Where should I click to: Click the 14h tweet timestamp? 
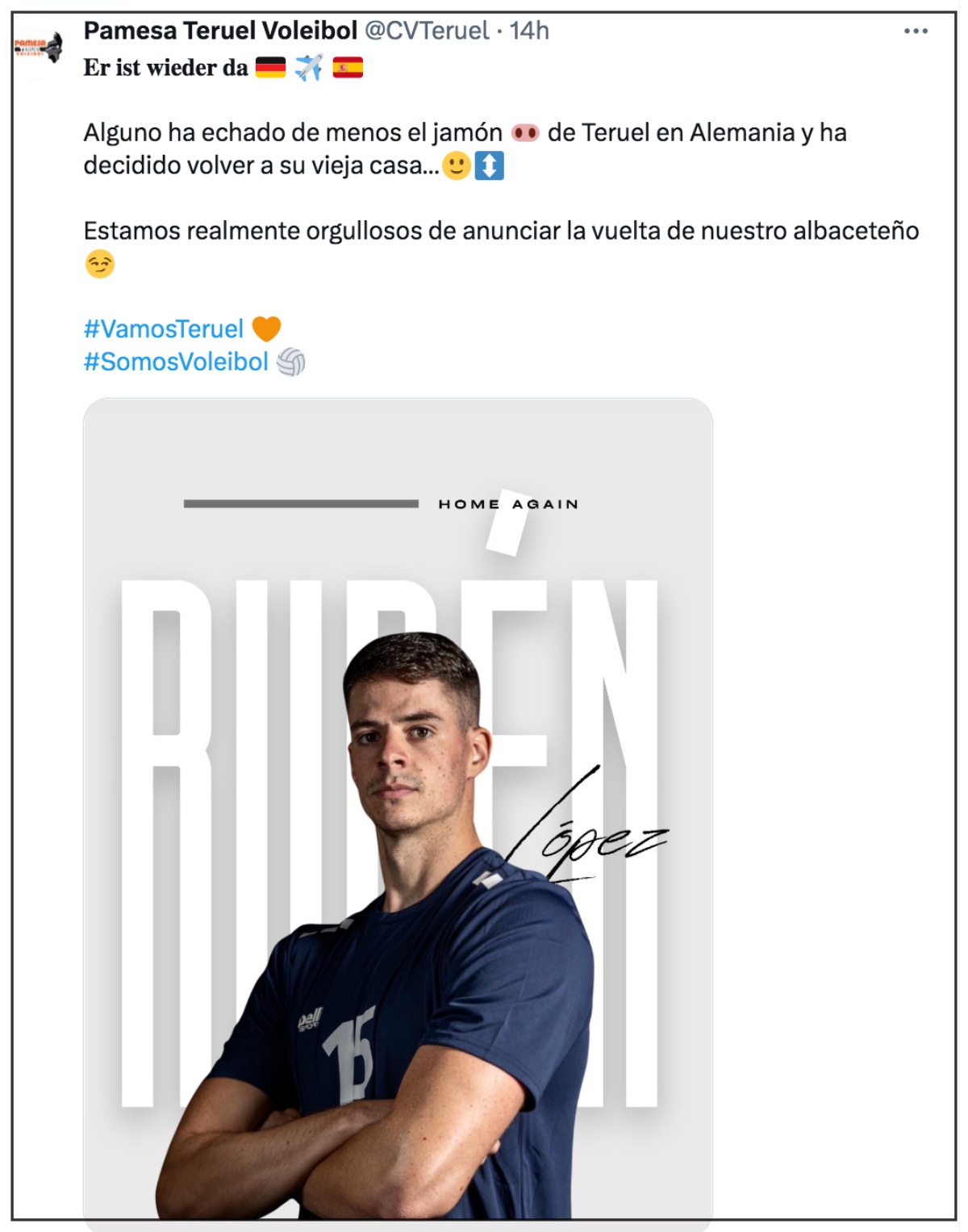529,31
